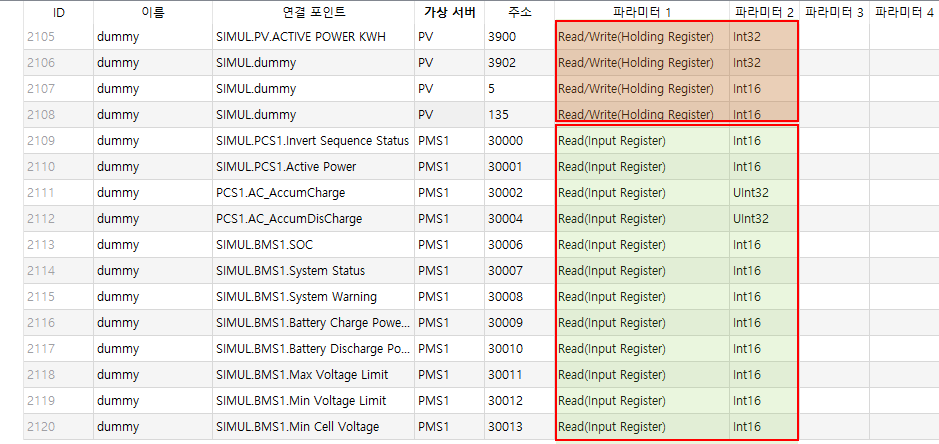The image size is (939, 444).
Task: Select the SIMUL.BMS1.SOC cell
Action: coord(263,245)
